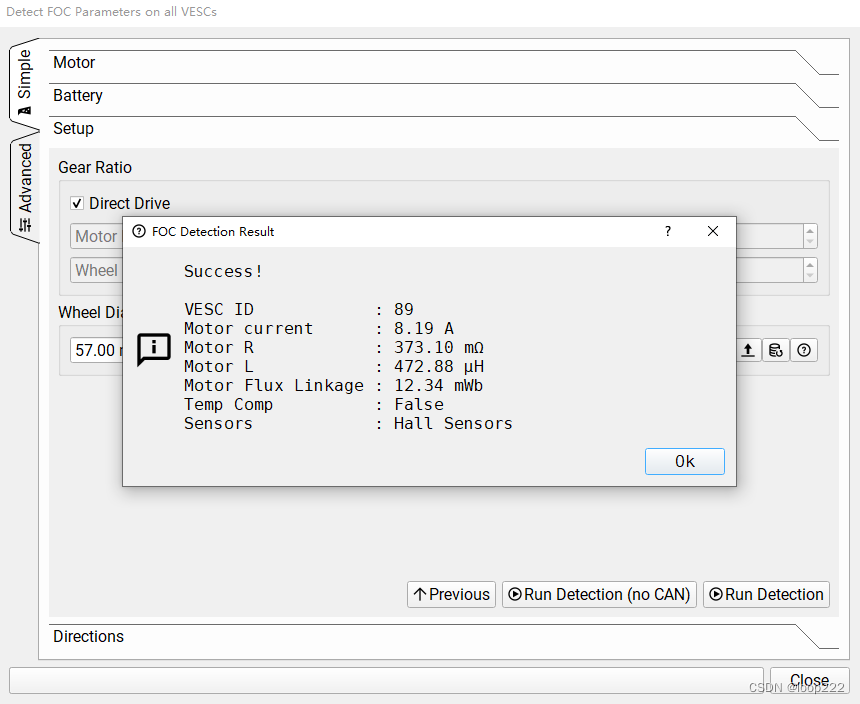Select the Motor R value 373.10 mΩ

pos(439,348)
